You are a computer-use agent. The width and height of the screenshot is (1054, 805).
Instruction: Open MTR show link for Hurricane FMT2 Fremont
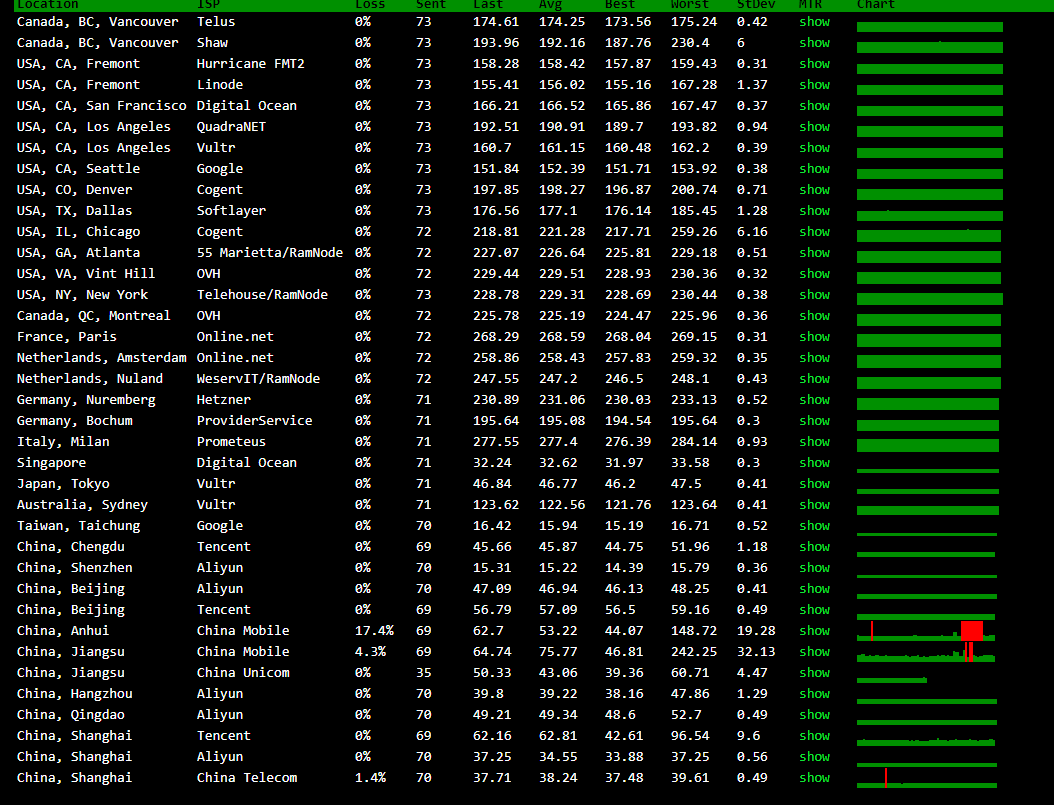pos(814,63)
